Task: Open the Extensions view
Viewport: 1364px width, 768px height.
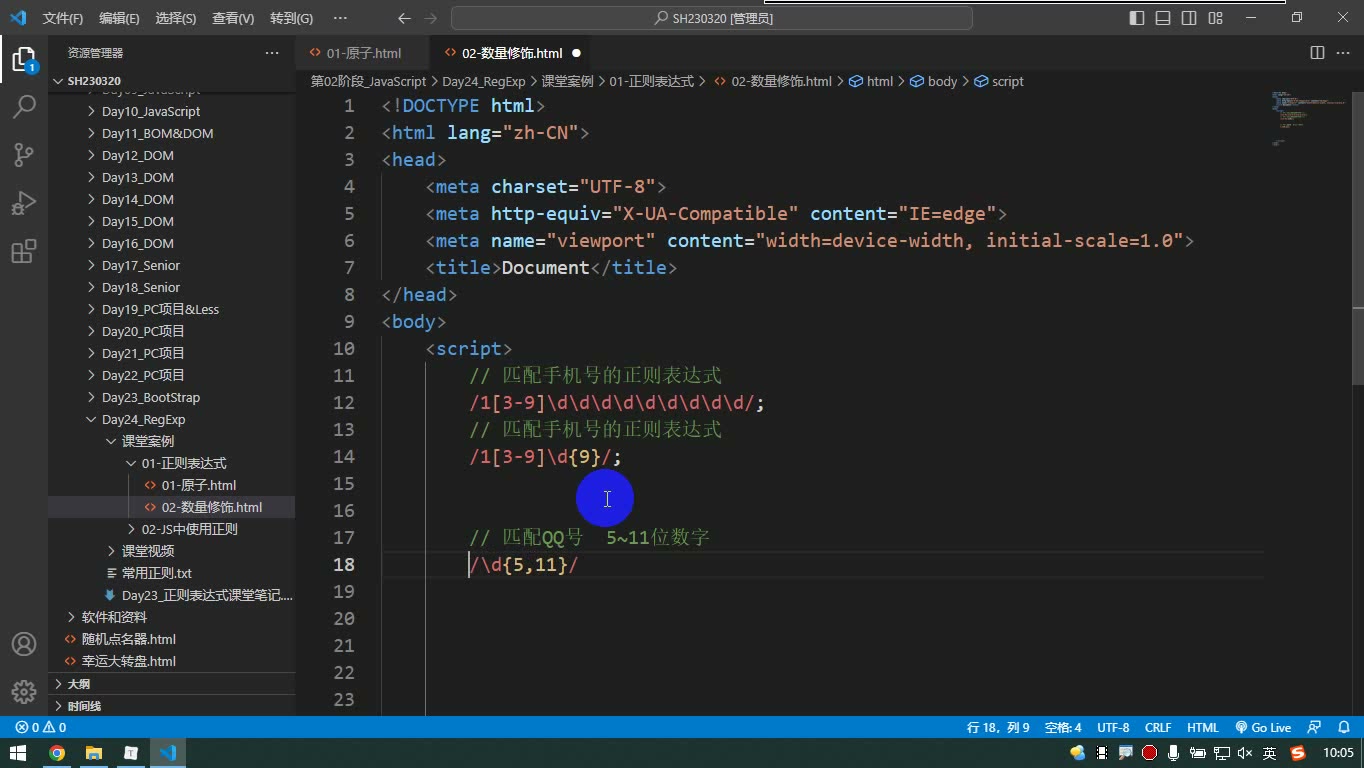Action: [x=24, y=250]
